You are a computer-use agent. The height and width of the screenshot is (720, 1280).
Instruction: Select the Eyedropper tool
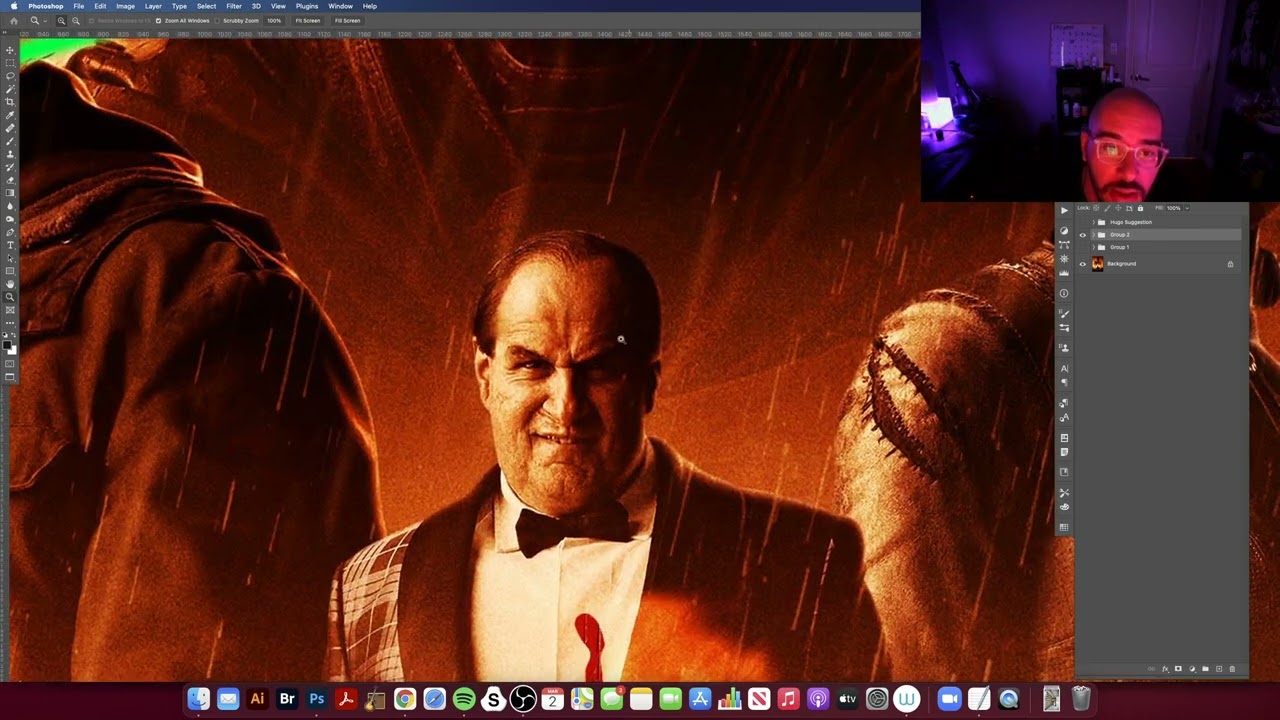point(11,114)
